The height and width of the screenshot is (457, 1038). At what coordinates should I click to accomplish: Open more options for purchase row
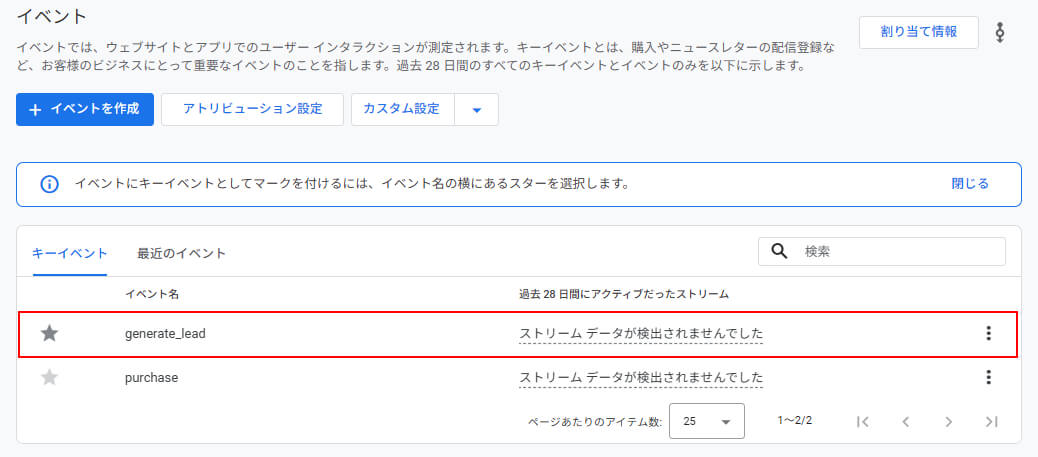(988, 377)
